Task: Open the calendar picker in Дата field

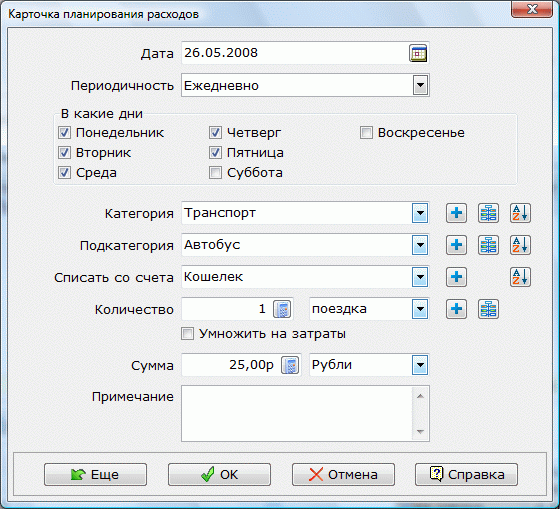Action: click(418, 54)
